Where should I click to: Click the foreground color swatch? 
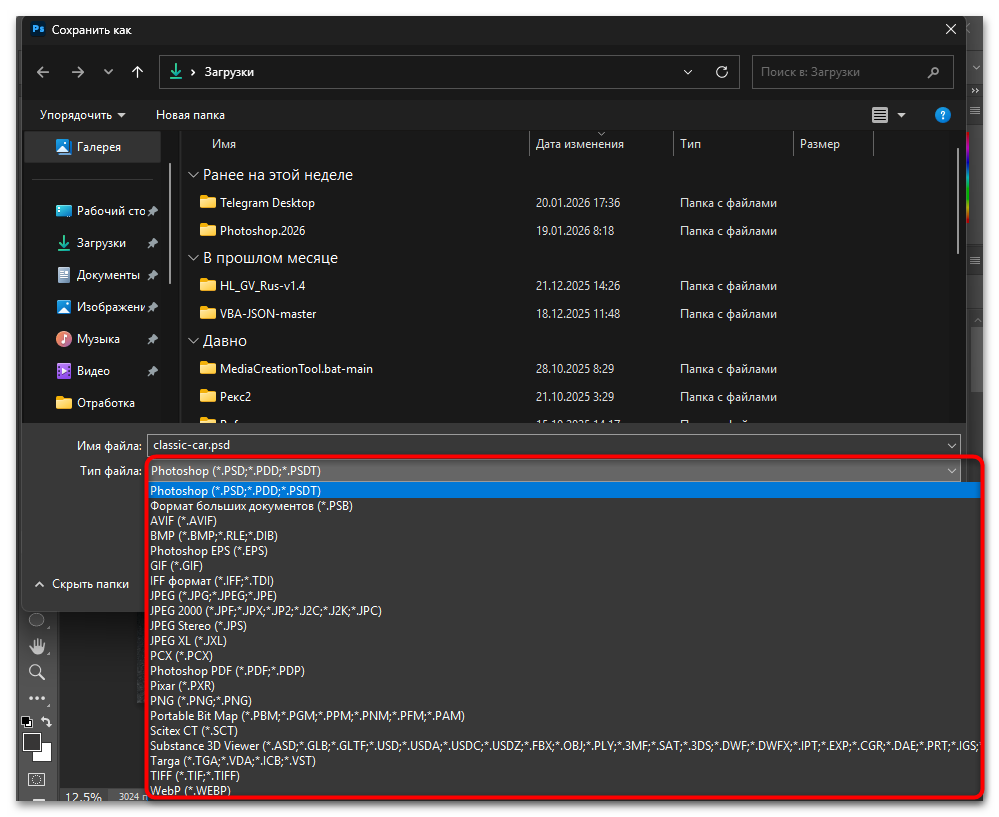click(31, 742)
